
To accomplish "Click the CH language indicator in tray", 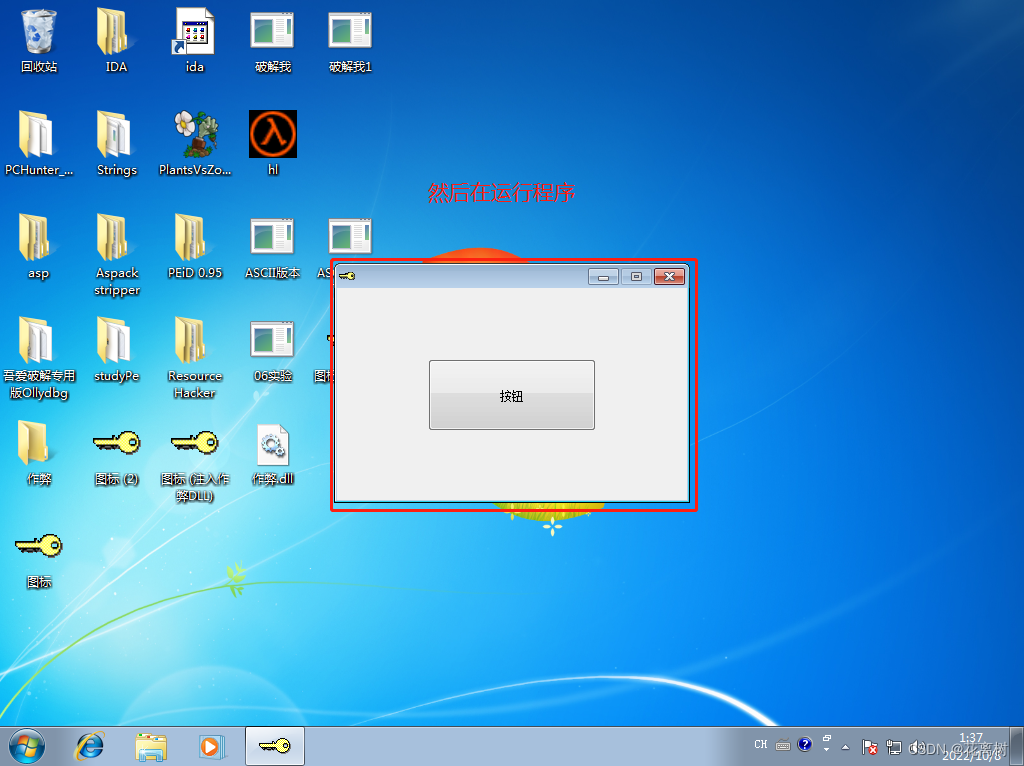I will [x=761, y=744].
